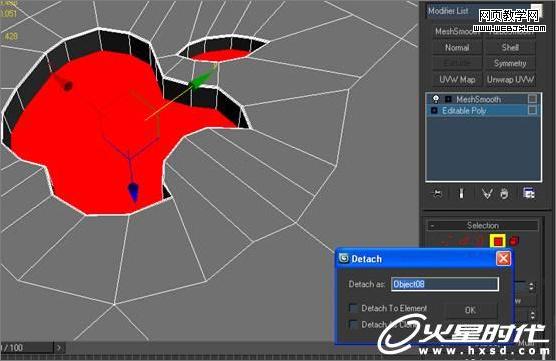
Task: Click timeline next-frame arrow beside 100
Action: click(59, 348)
